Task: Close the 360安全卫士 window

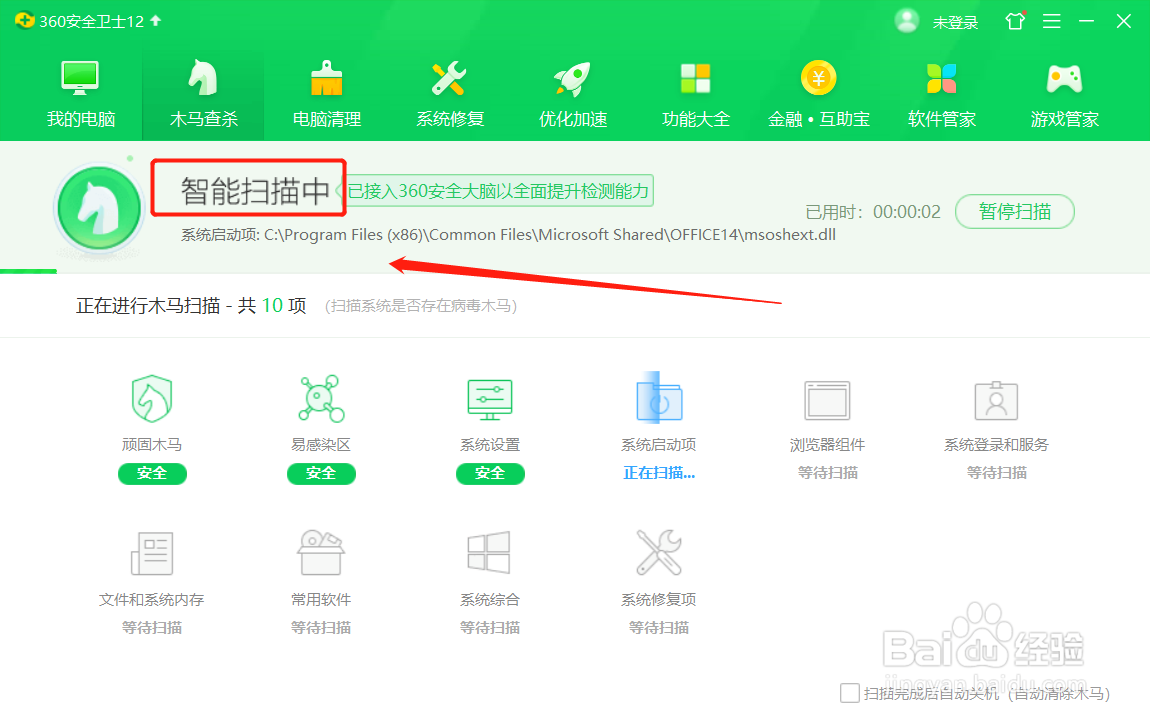Action: 1124,21
